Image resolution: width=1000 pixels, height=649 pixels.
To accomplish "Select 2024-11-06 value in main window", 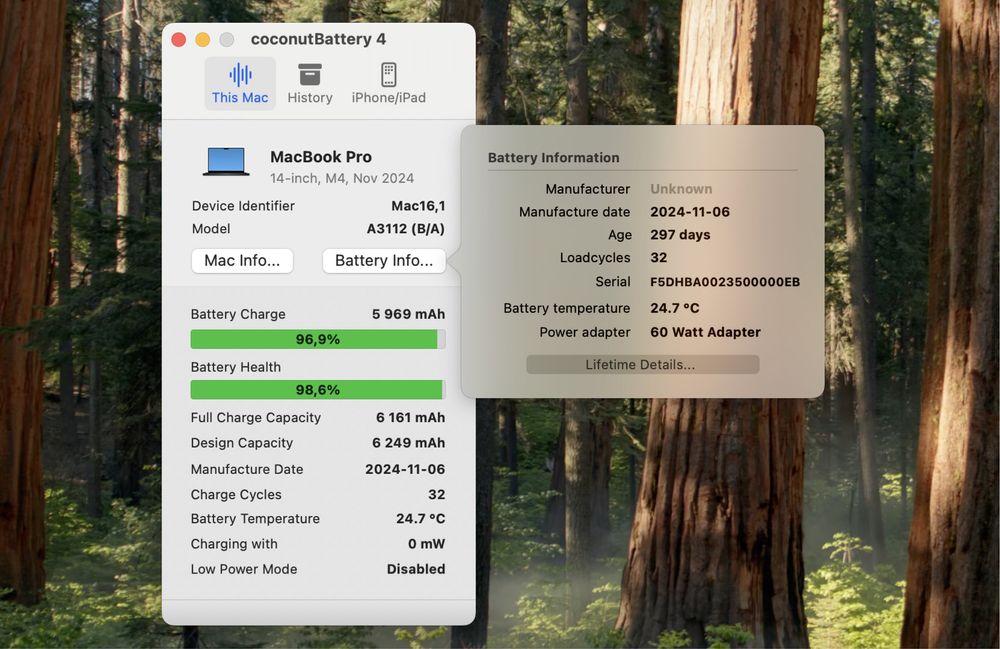I will coord(405,469).
